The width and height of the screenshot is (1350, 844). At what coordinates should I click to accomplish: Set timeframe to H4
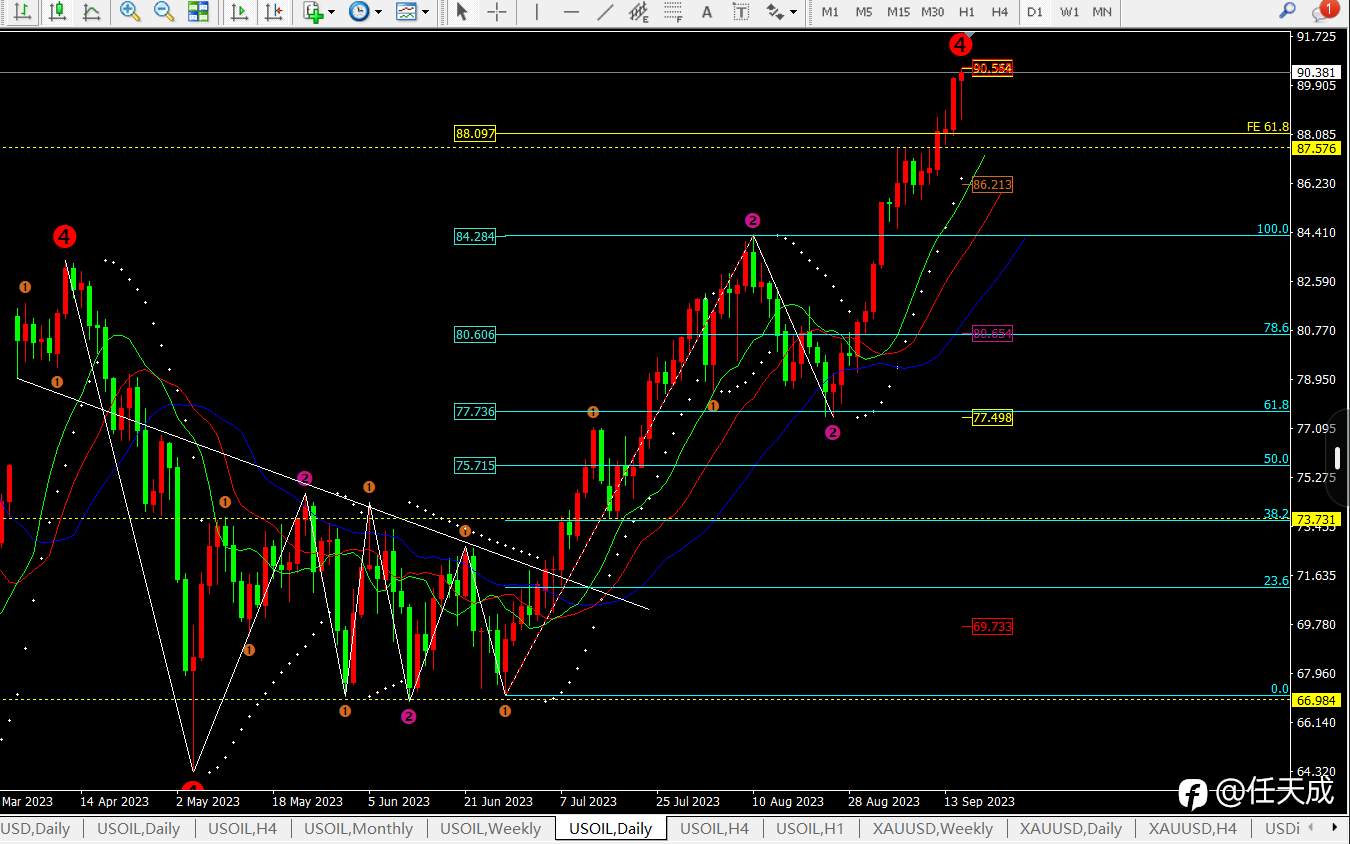(1000, 12)
